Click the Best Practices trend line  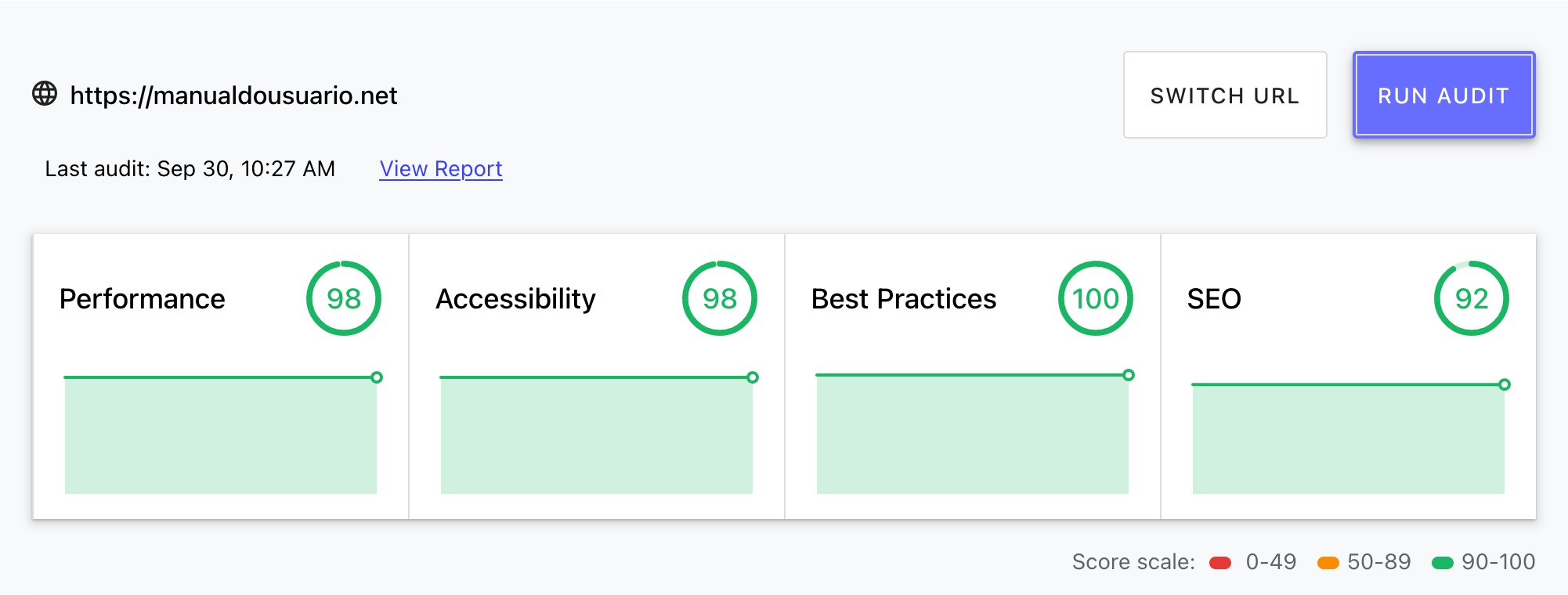[x=971, y=375]
